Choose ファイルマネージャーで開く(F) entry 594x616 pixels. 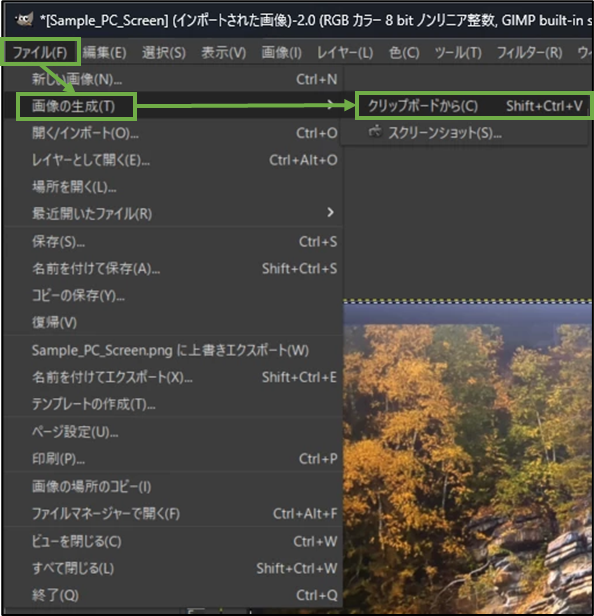tap(173, 513)
